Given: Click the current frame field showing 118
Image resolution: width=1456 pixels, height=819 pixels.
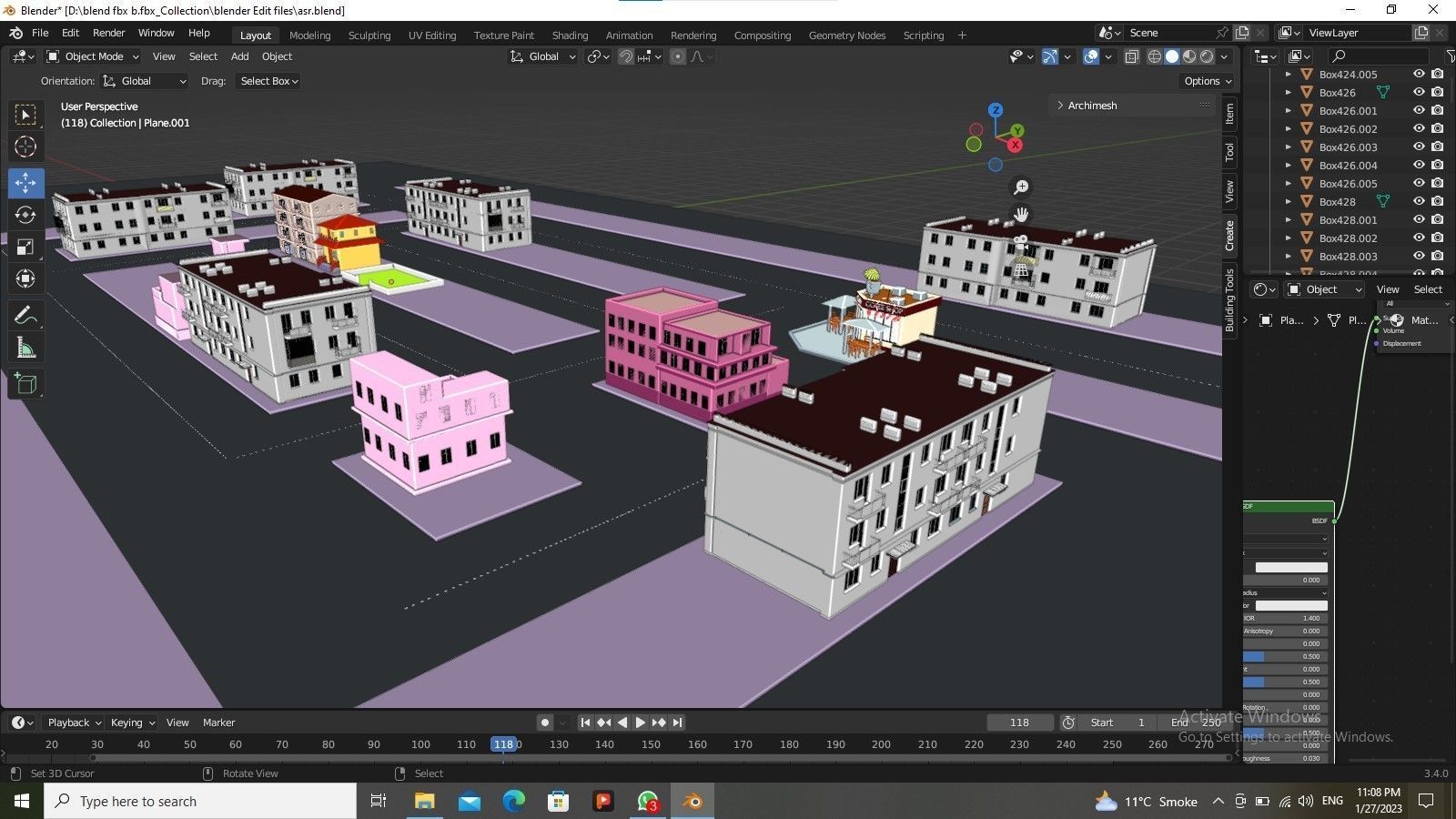Looking at the screenshot, I should coord(1019,723).
